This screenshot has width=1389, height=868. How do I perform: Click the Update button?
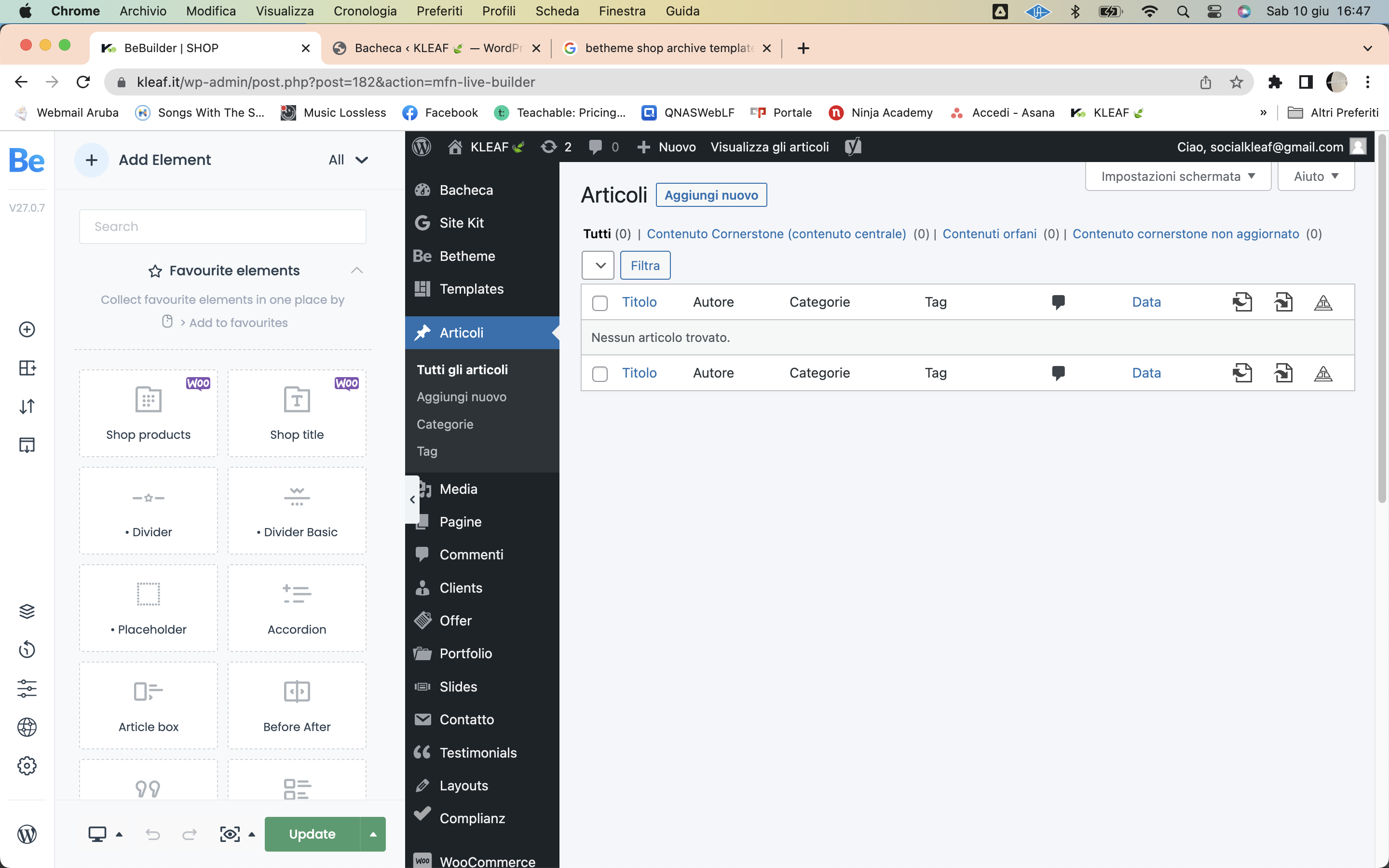[312, 834]
